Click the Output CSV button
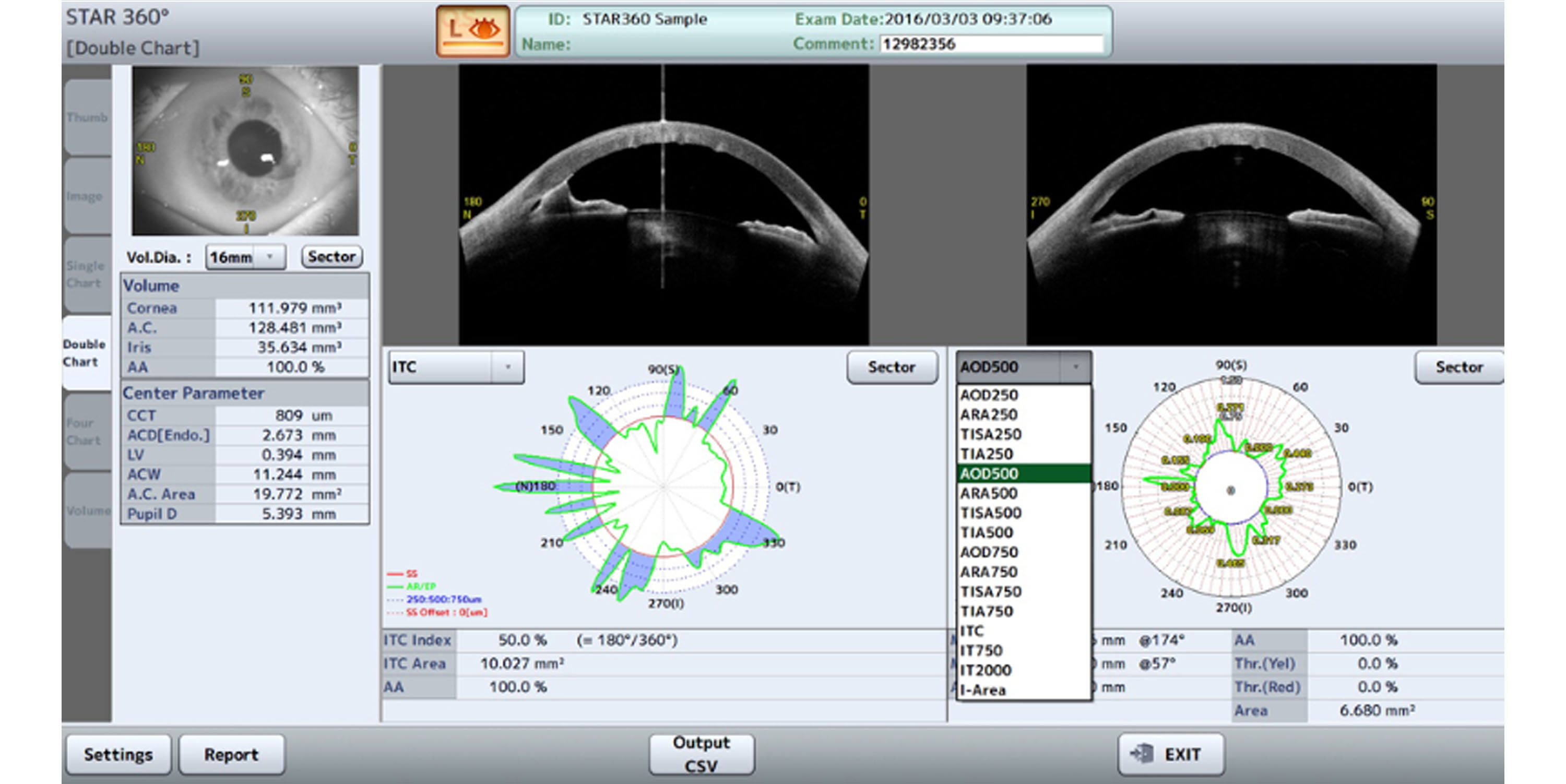 pyautogui.click(x=701, y=754)
